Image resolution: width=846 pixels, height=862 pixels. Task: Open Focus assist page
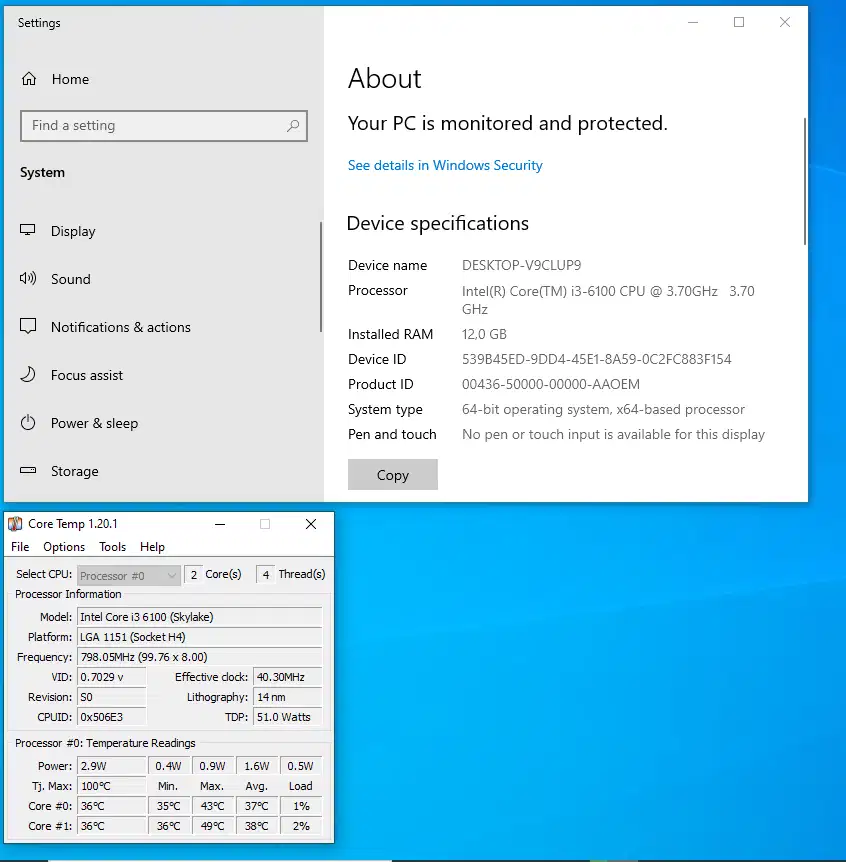(x=87, y=375)
